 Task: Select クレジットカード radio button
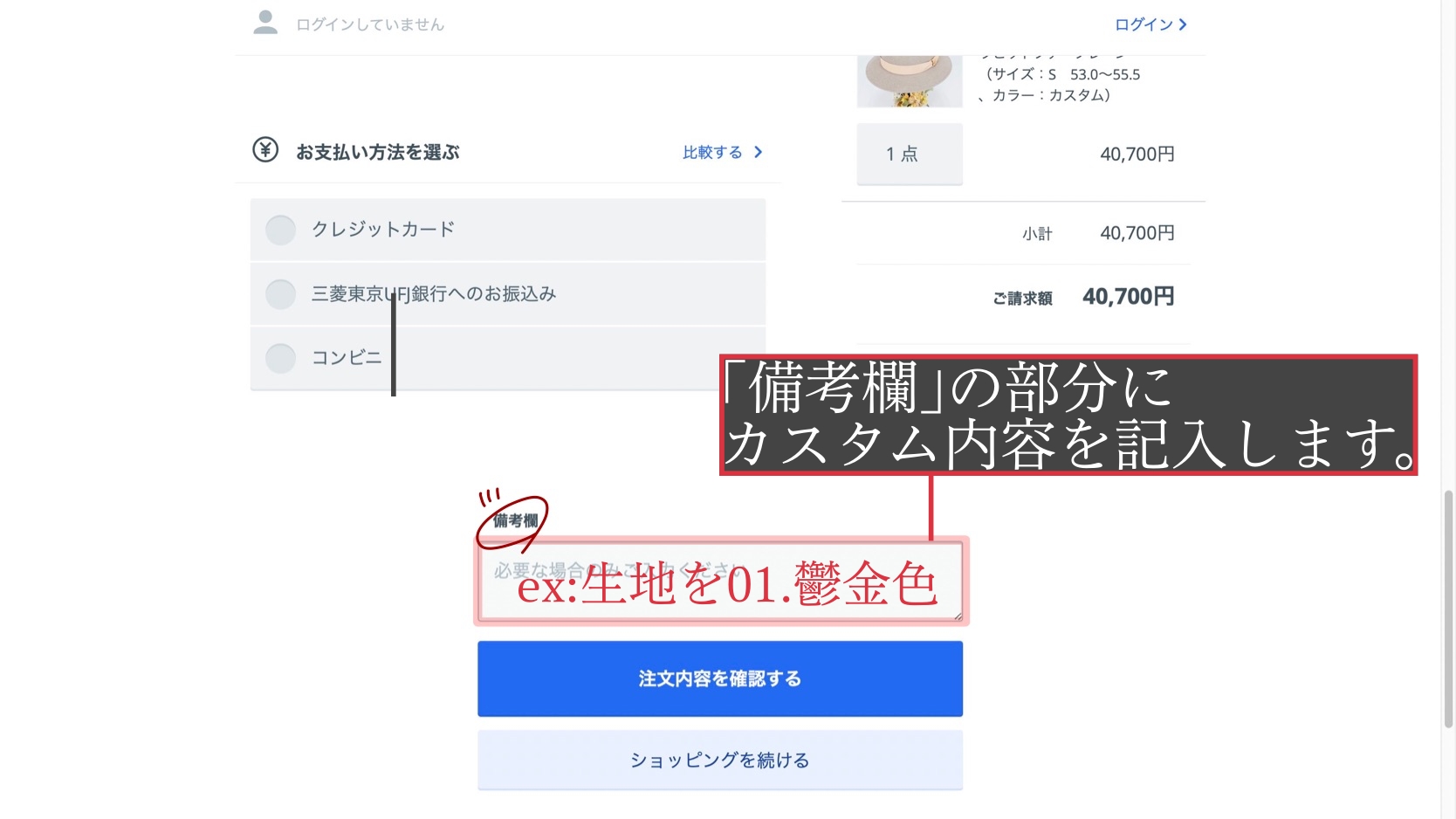pyautogui.click(x=280, y=230)
